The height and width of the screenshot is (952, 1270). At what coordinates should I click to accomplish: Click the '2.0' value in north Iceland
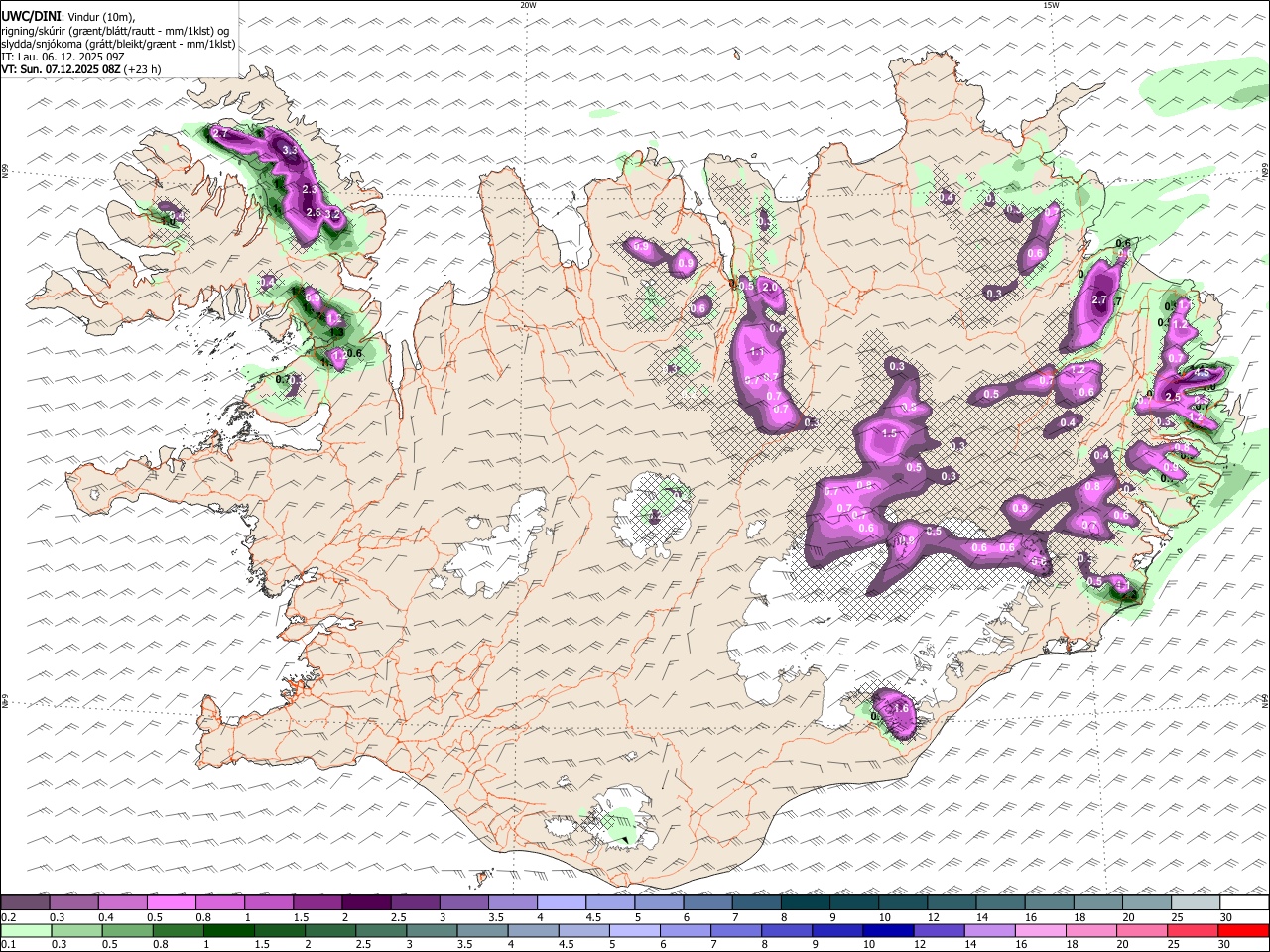click(769, 287)
